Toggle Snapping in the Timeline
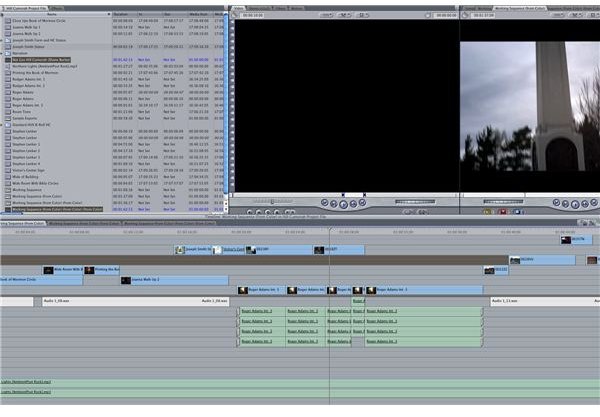Viewport: 600px width, 417px height. [x=592, y=223]
